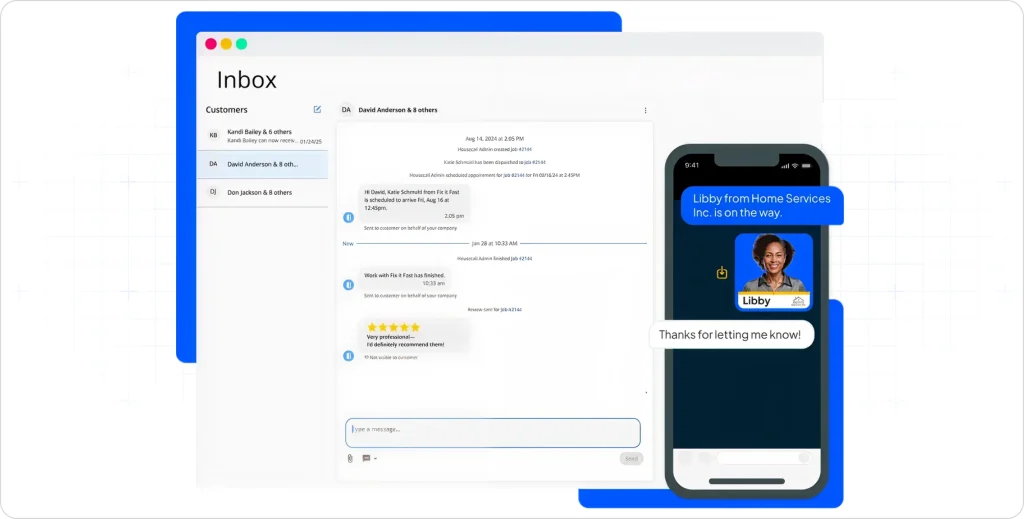
Task: Click sender icon beside the scheduled arrival message
Action: coord(348,217)
